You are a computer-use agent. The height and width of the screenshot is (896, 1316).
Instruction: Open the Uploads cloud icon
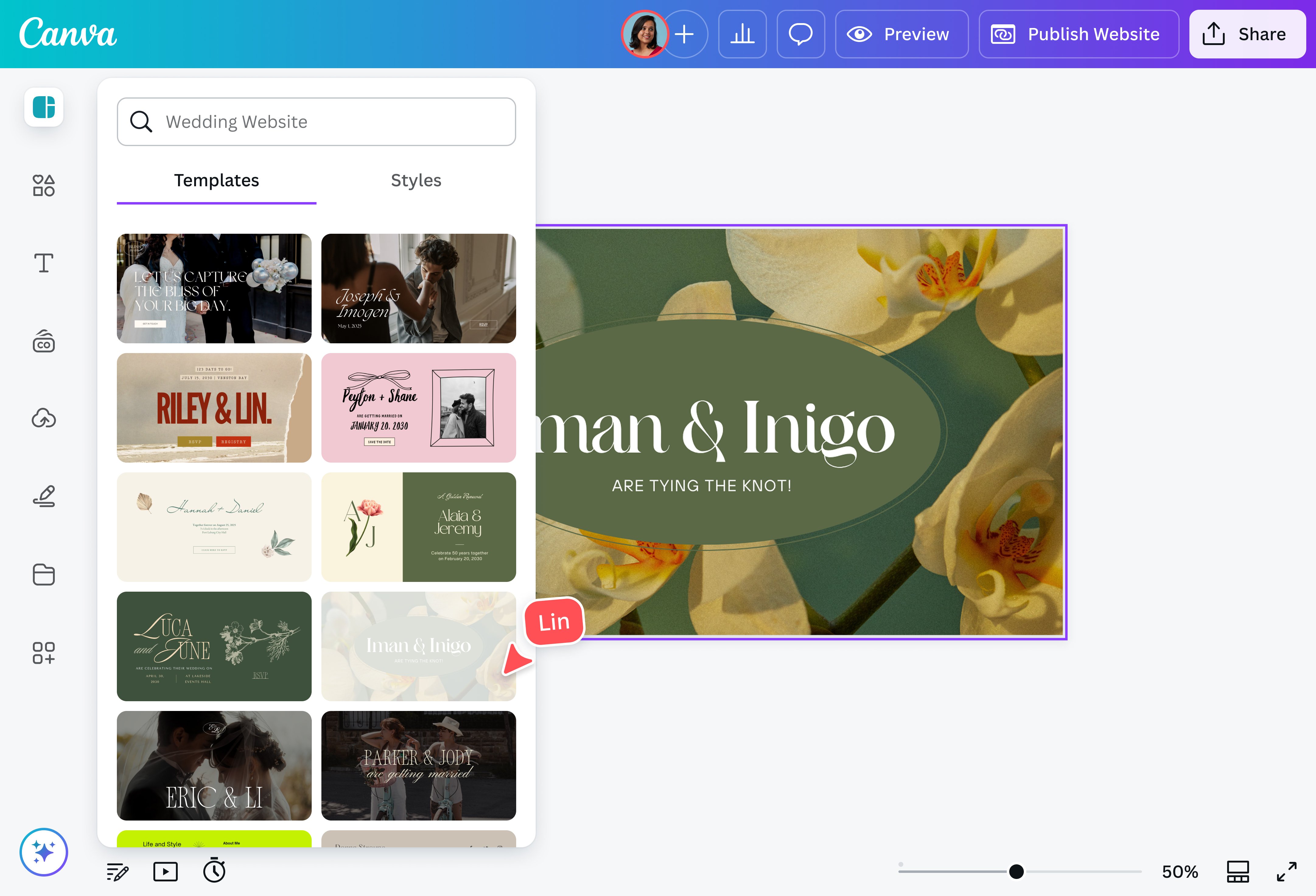coord(44,418)
